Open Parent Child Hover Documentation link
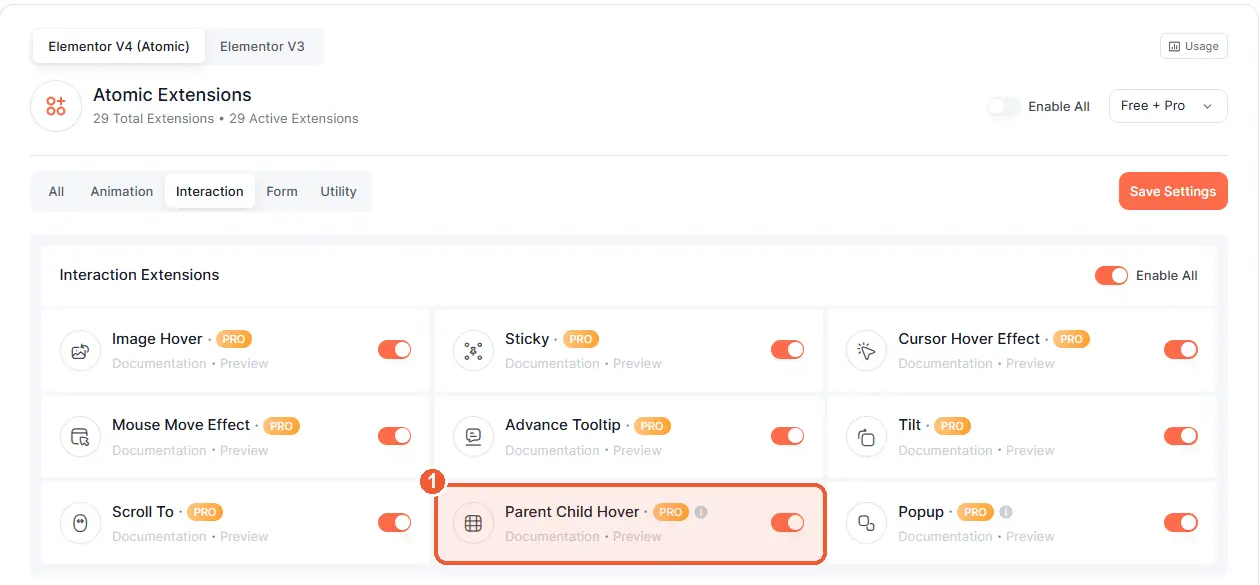 [x=552, y=536]
